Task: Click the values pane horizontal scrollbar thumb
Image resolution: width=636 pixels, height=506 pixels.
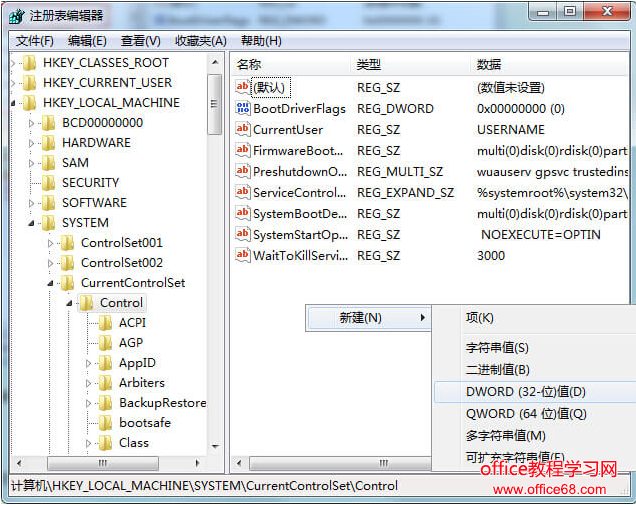Action: 340,463
